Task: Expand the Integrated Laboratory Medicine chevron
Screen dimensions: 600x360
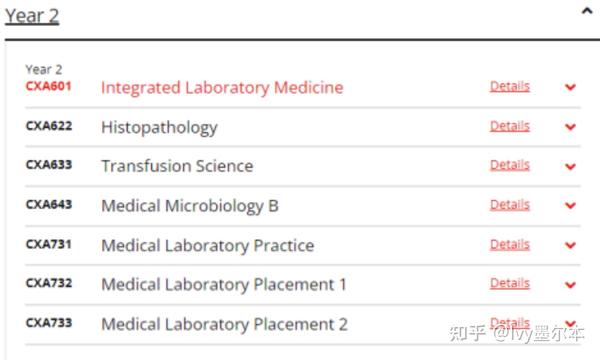Action: coord(570,87)
